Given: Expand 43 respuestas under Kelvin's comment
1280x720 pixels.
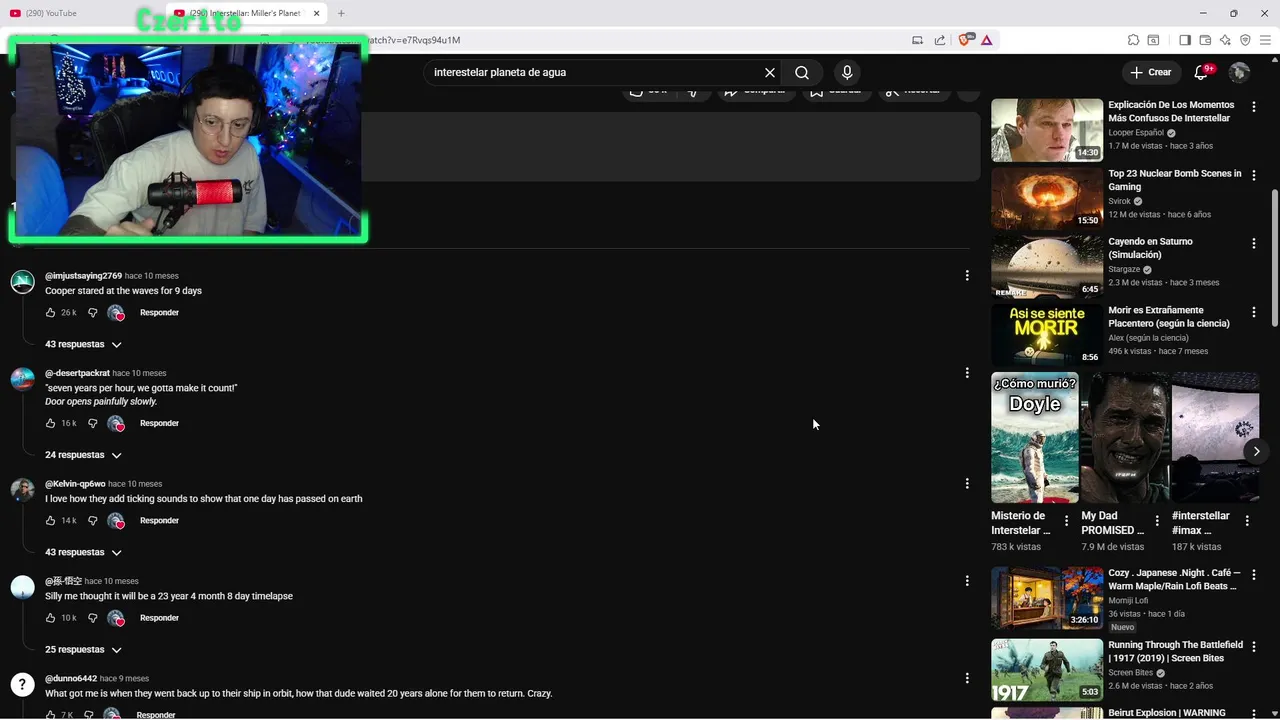Looking at the screenshot, I should [84, 552].
